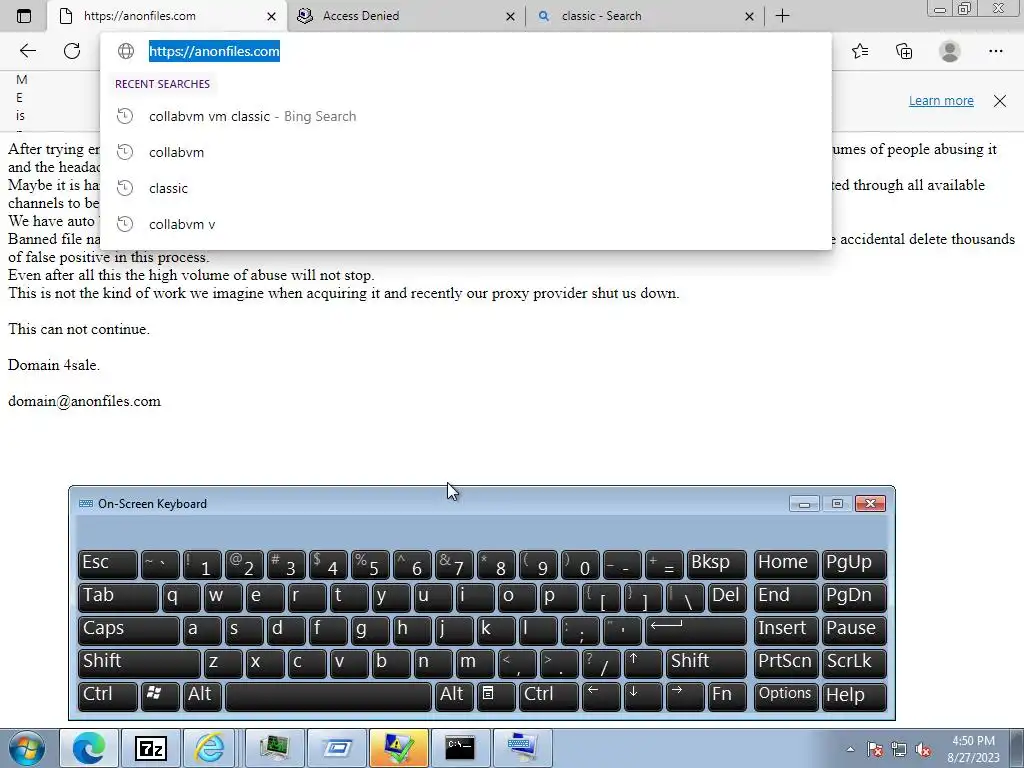Open the Windows Start menu orb
The height and width of the screenshot is (768, 1024).
(x=26, y=748)
